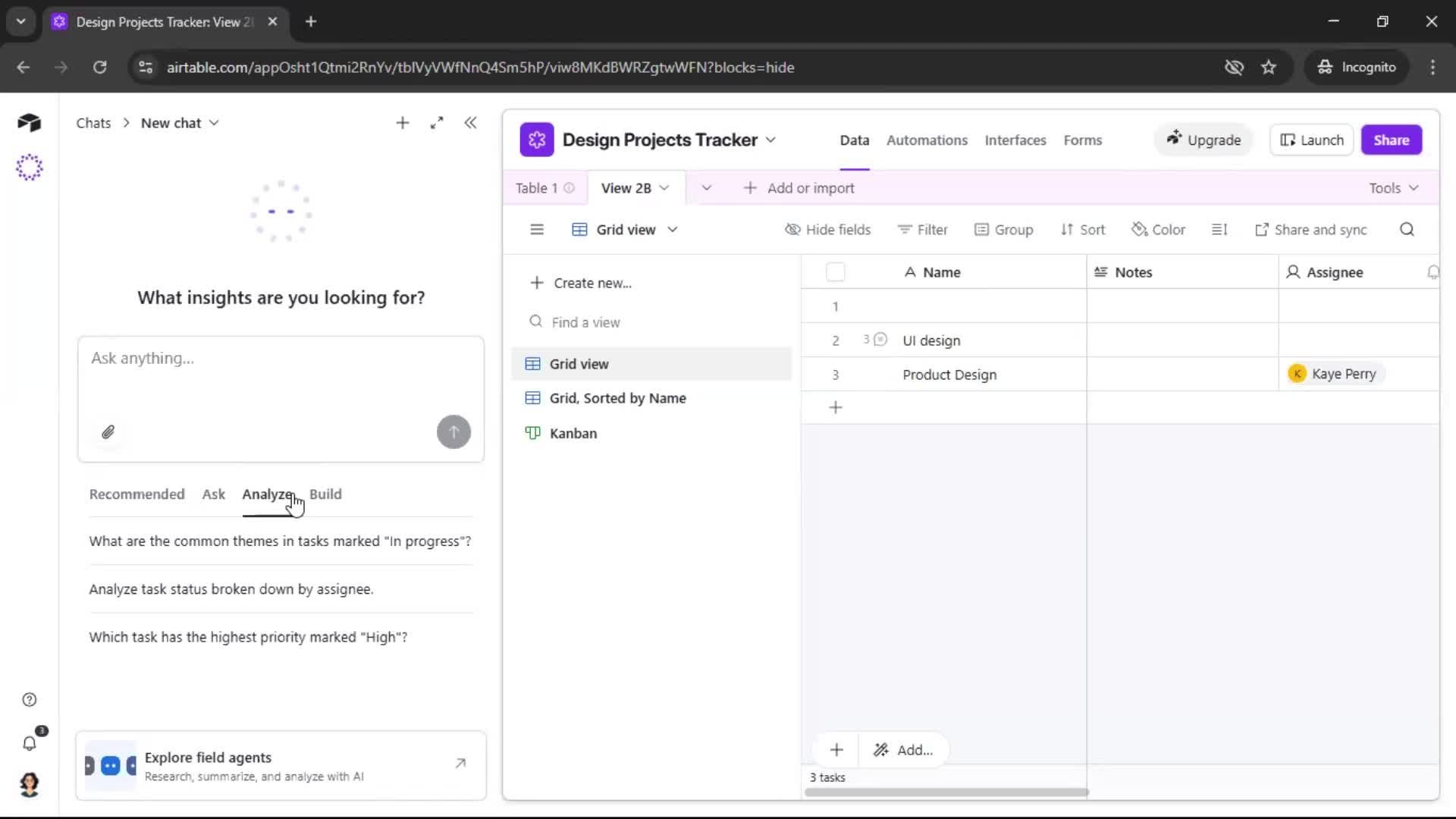The height and width of the screenshot is (819, 1456).
Task: Open Explore field agents arrow
Action: click(460, 764)
